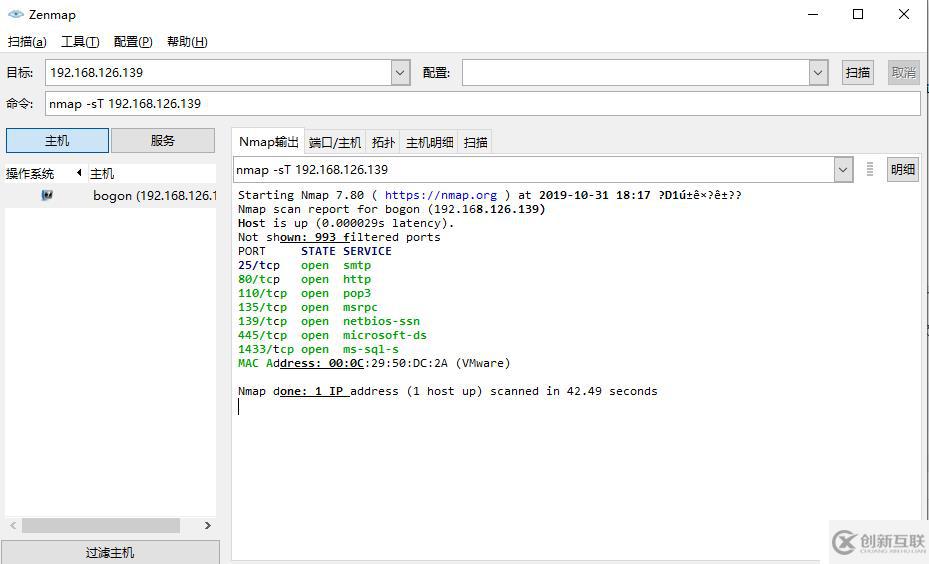Open the 扫描(a) menu
The width and height of the screenshot is (929, 564).
pyautogui.click(x=27, y=41)
